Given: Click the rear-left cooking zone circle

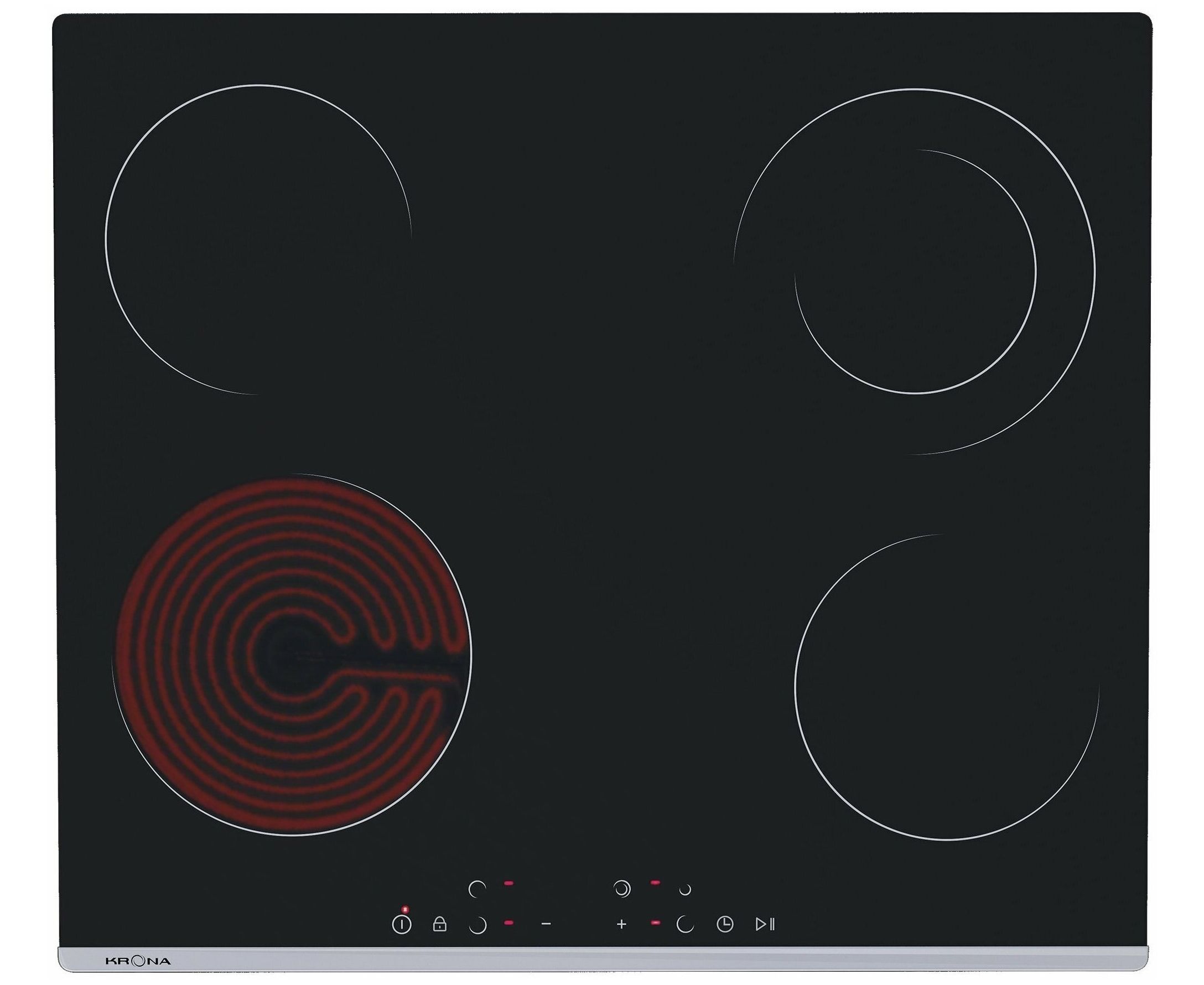Looking at the screenshot, I should coord(258,240).
